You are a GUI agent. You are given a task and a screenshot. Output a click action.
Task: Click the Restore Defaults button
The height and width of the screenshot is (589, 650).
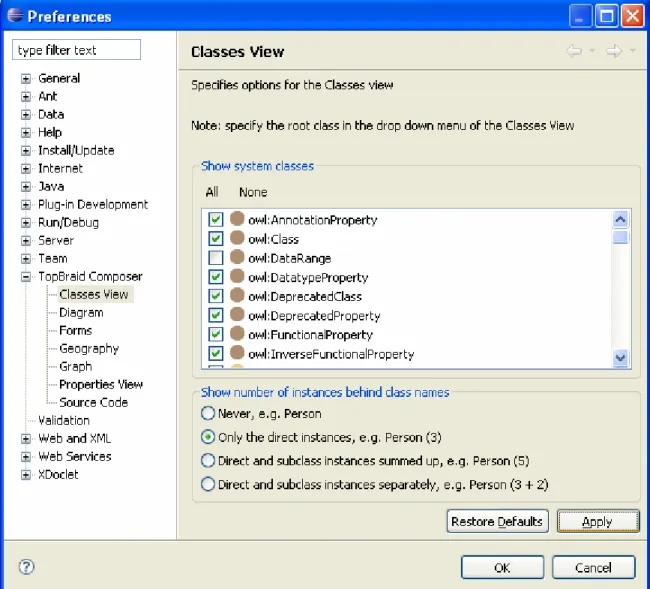(497, 521)
